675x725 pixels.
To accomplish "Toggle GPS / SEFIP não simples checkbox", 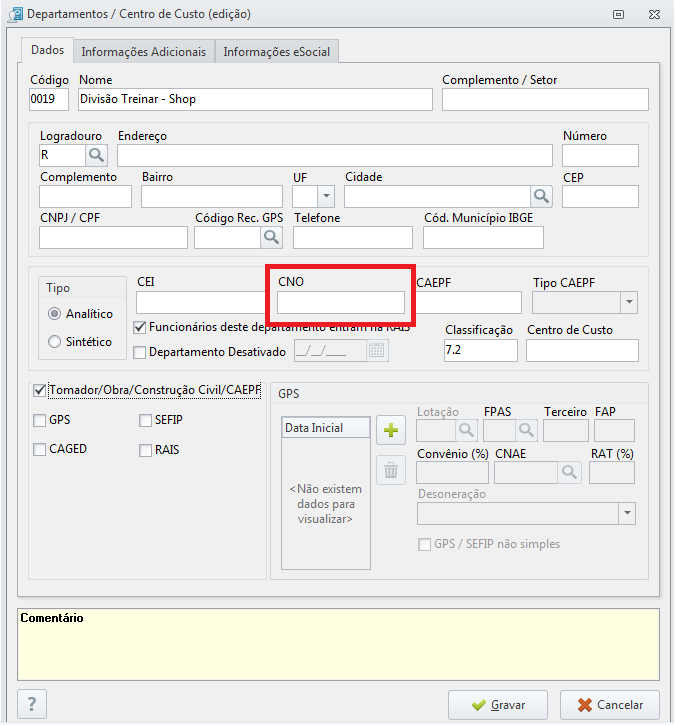I will 424,544.
